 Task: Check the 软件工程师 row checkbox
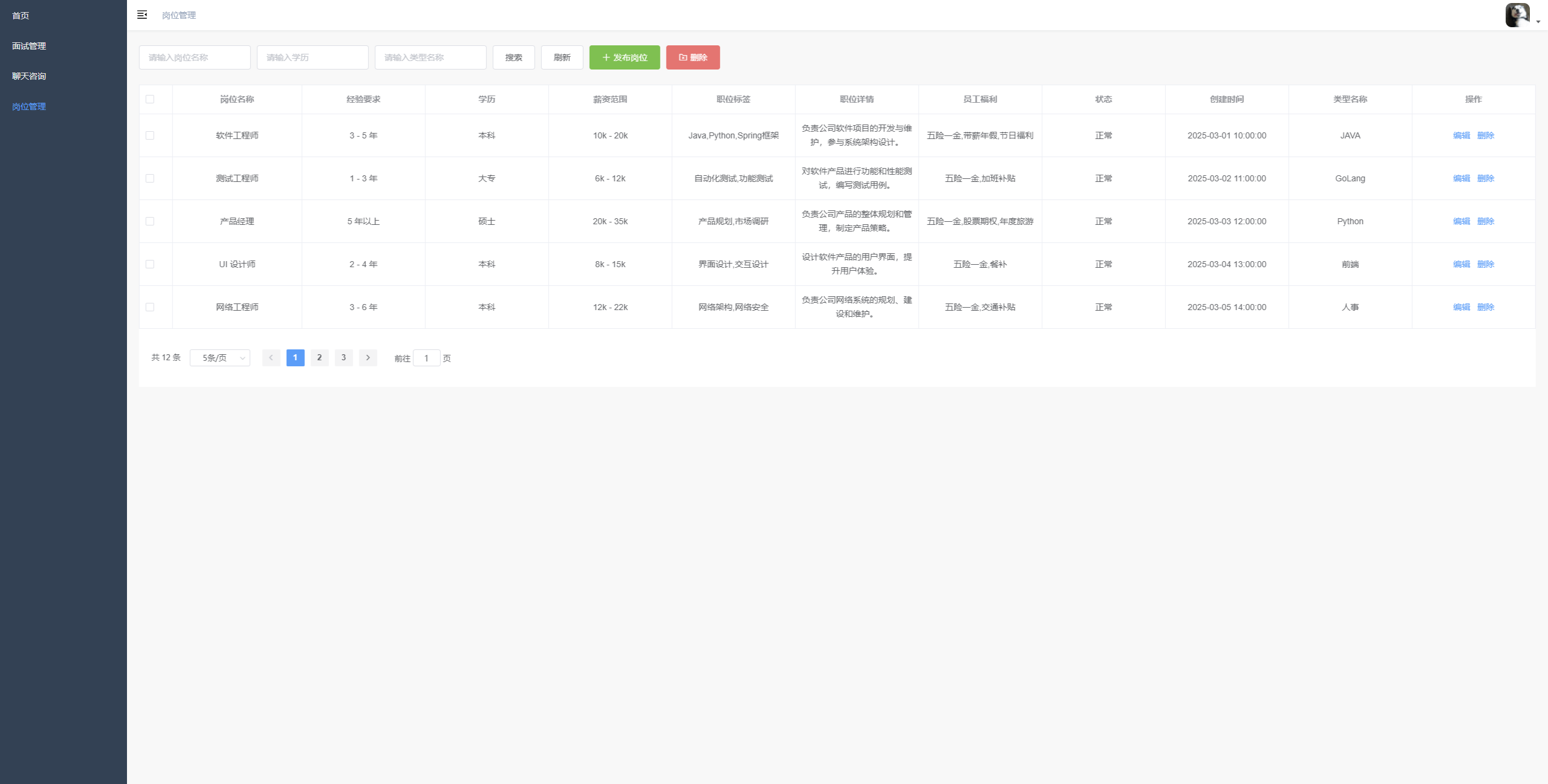(150, 135)
